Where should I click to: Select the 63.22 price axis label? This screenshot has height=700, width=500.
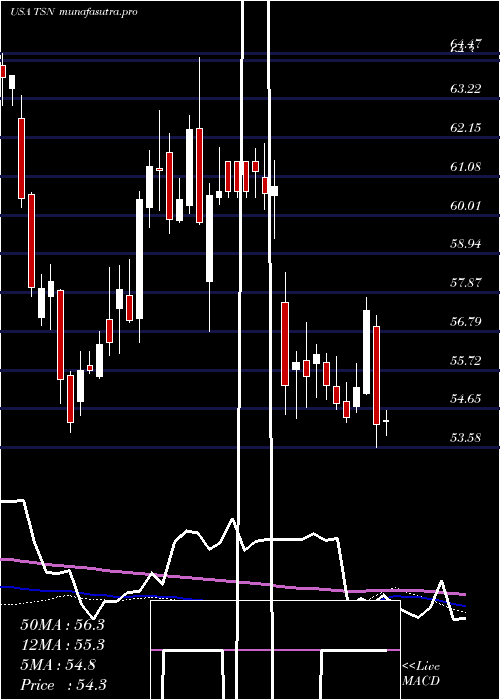[466, 89]
